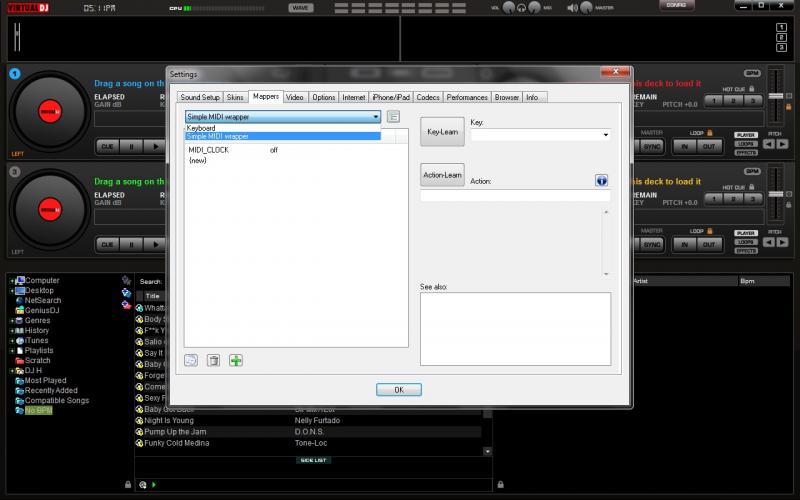Open the Simple MIDI wrapper mapper dropdown
This screenshot has width=800, height=500.
coord(283,117)
